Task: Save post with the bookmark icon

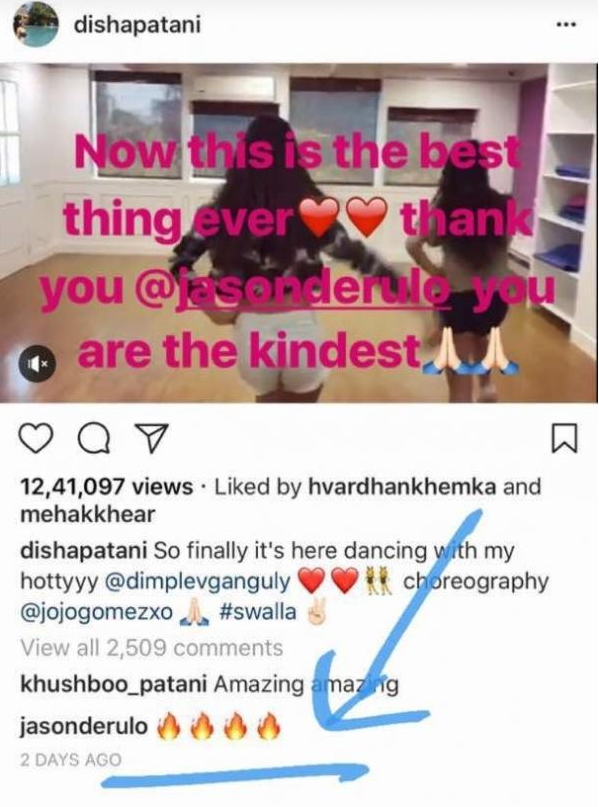Action: point(565,438)
